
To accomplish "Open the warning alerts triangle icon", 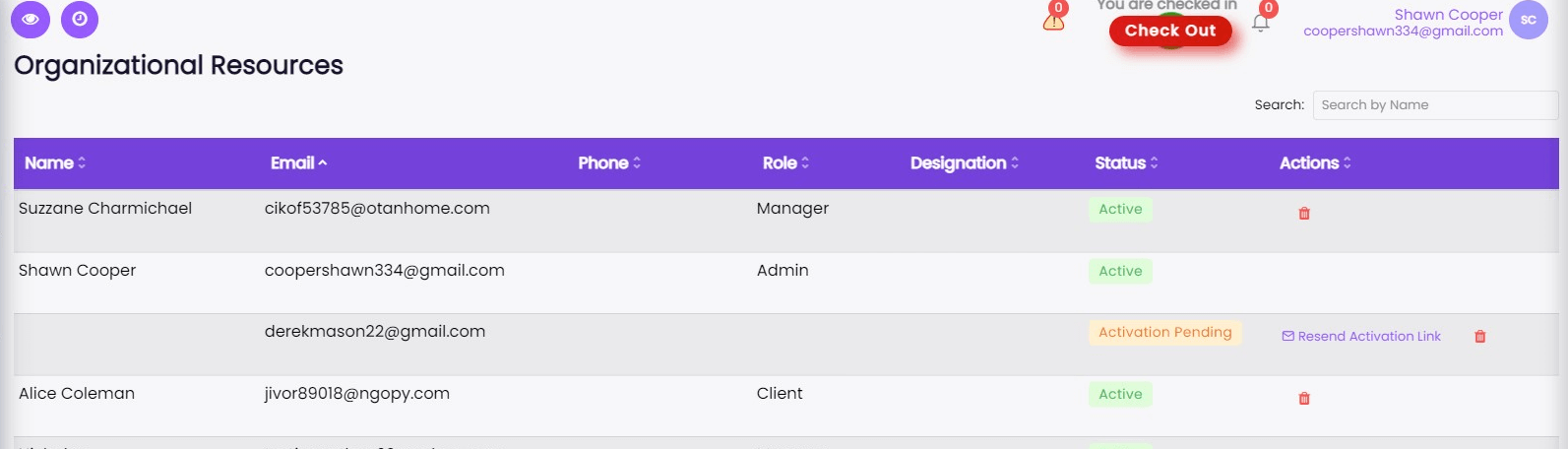I will [1053, 22].
